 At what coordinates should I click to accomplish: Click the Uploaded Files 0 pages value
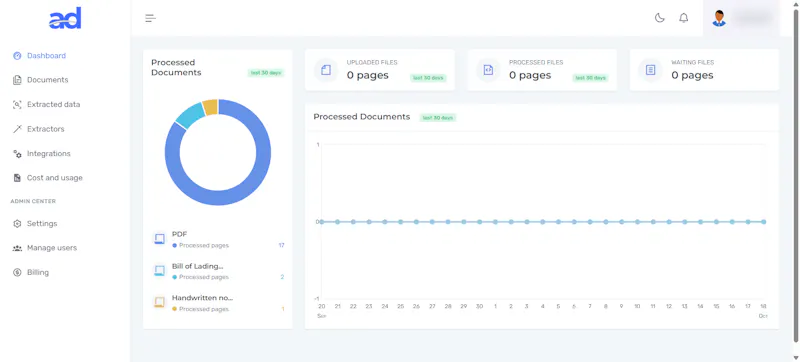point(367,75)
